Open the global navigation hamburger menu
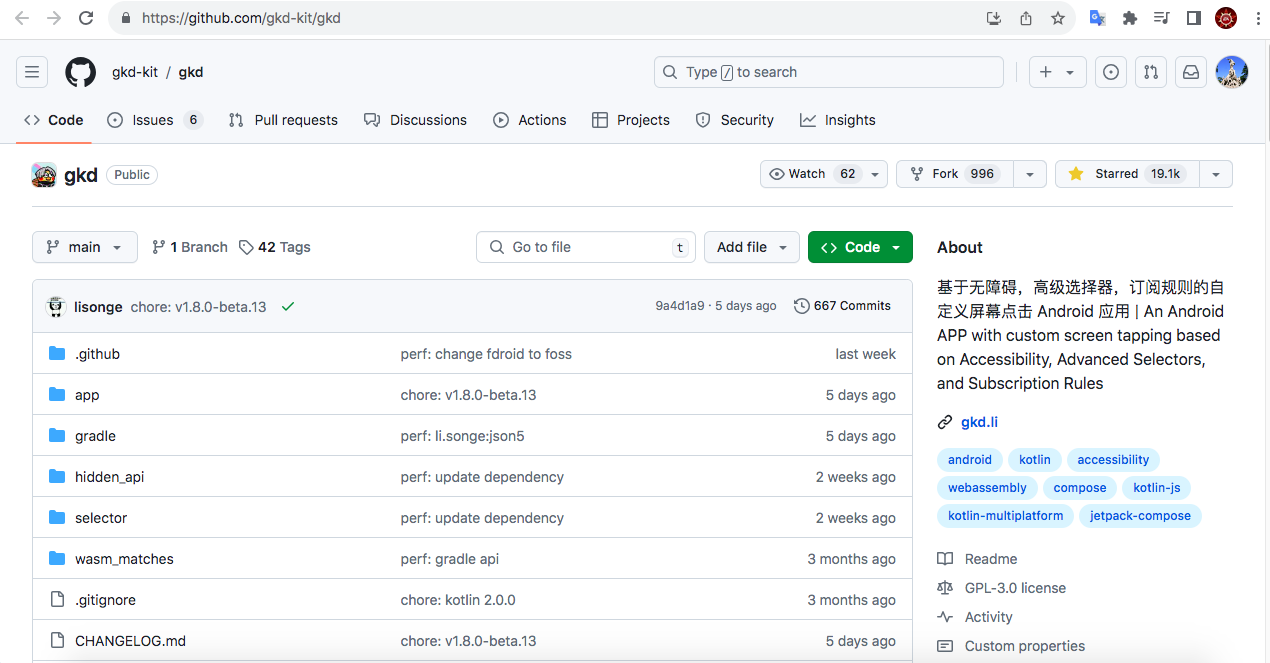The image size is (1270, 663). tap(32, 72)
